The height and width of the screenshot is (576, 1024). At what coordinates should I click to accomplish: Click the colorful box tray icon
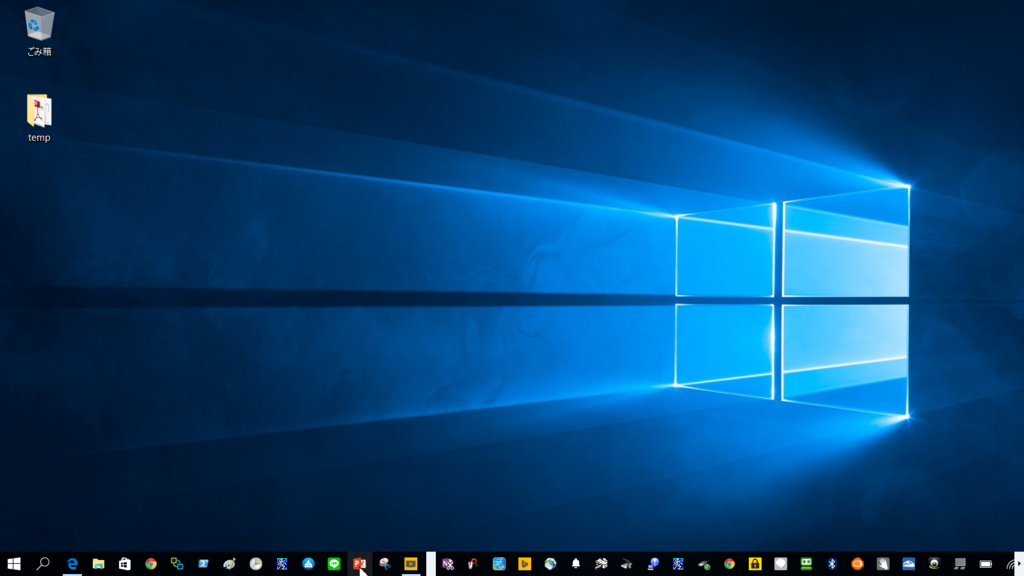[601, 564]
